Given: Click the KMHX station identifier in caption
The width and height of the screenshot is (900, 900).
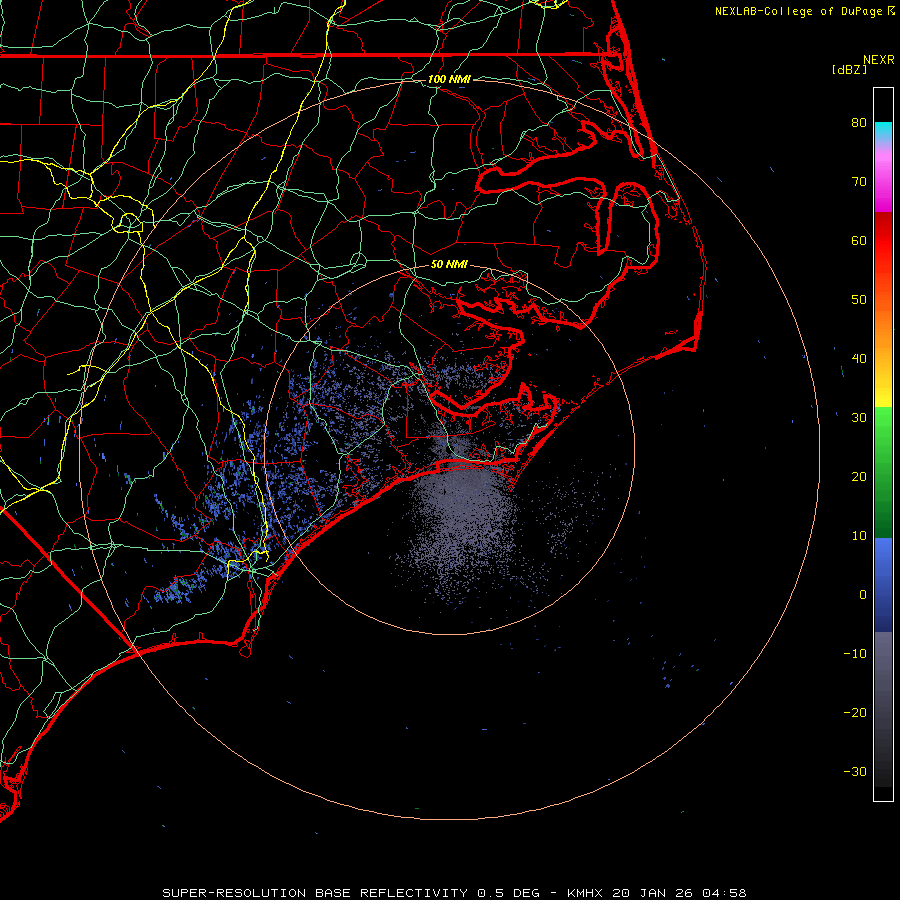Looking at the screenshot, I should [x=584, y=893].
